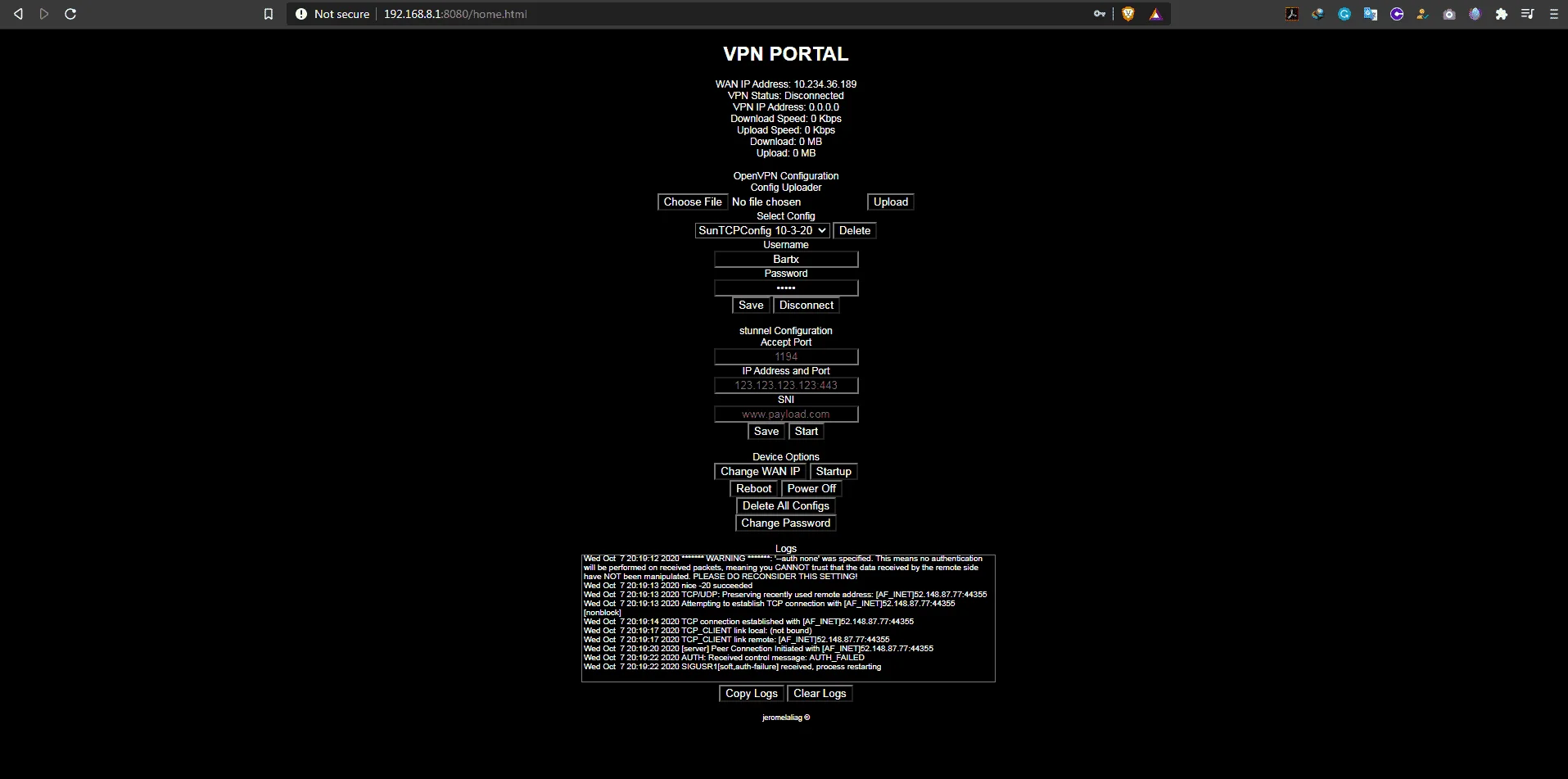Save the OpenVPN credentials
This screenshot has height=779, width=1568.
[x=751, y=306]
